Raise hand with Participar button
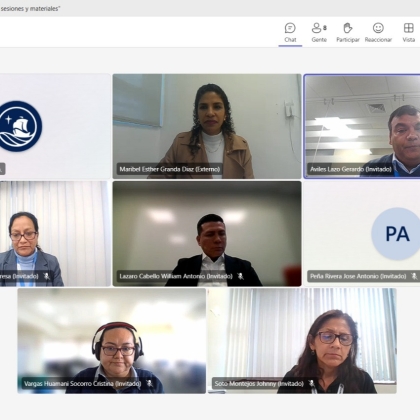The height and width of the screenshot is (420, 420). pos(348,33)
